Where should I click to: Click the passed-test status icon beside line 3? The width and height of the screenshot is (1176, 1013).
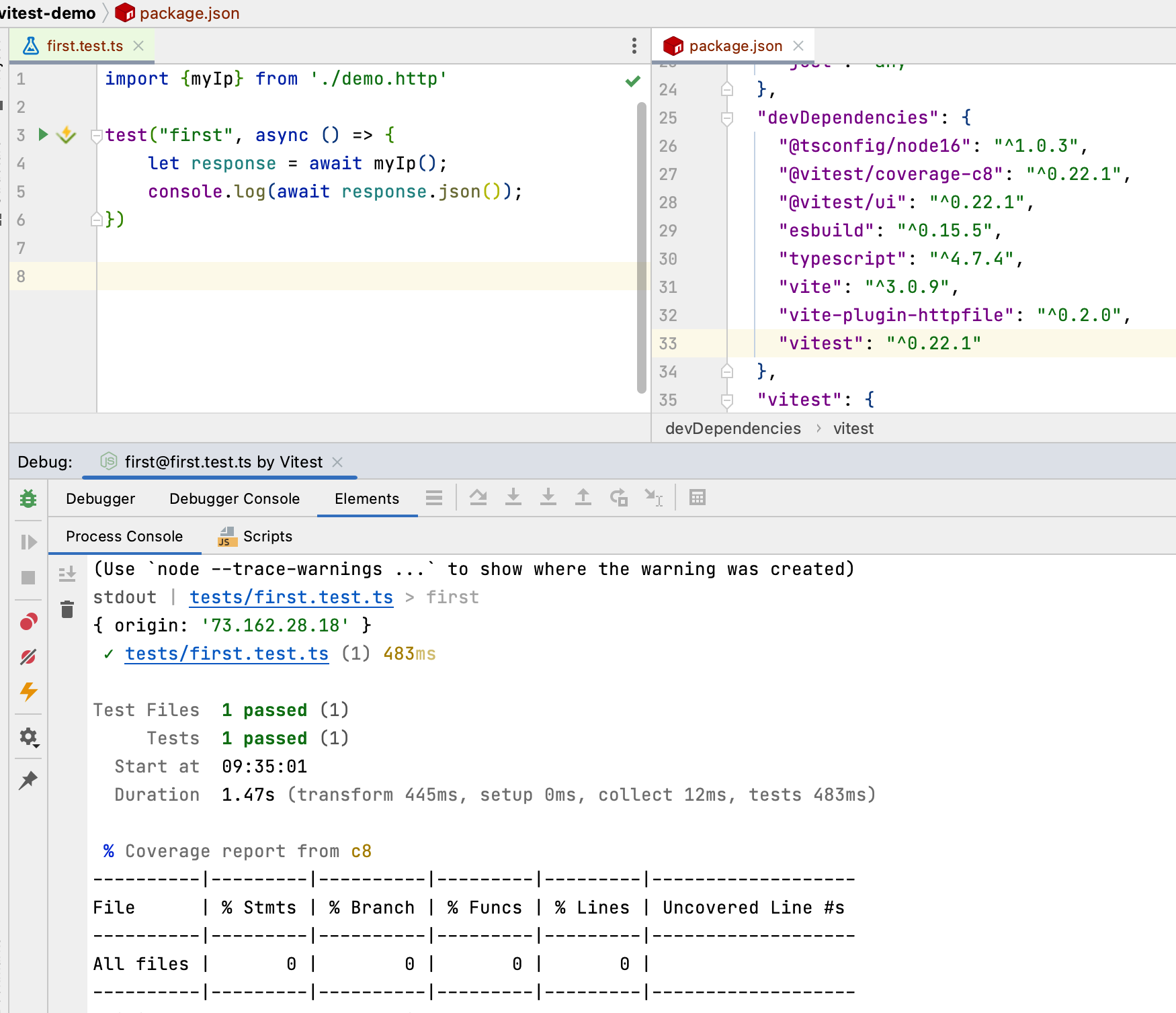(x=66, y=135)
